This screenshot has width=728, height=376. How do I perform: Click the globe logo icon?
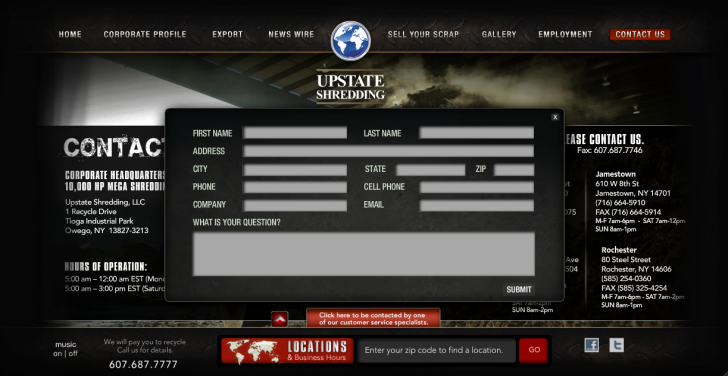pyautogui.click(x=351, y=41)
